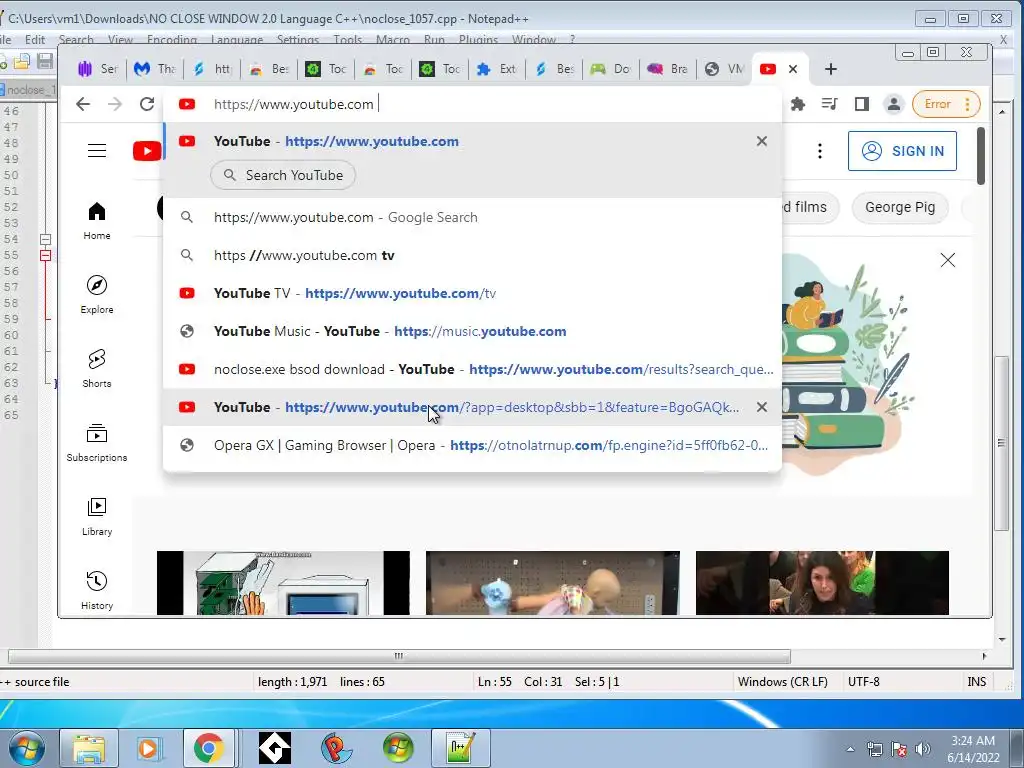The height and width of the screenshot is (768, 1024).
Task: Open YouTube hamburger guide menu
Action: point(97,151)
